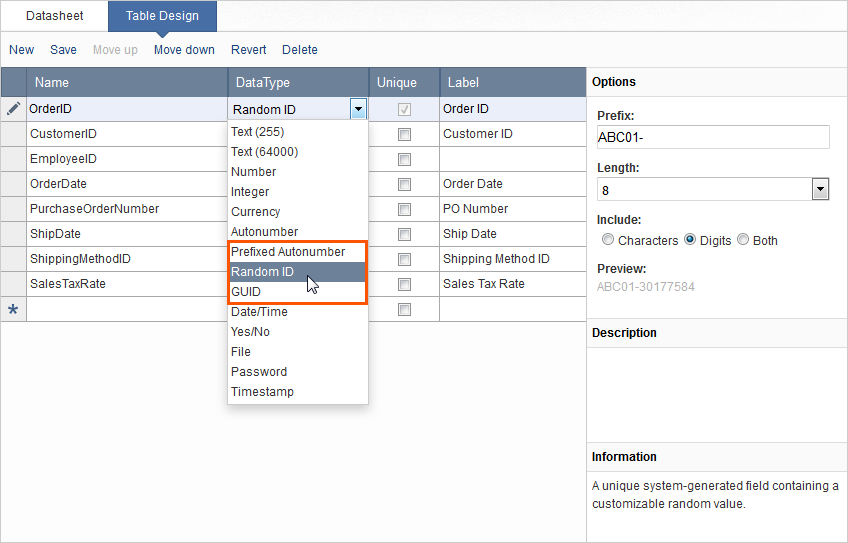This screenshot has height=543, width=848.
Task: Select GUID from the data type list
Action: (x=246, y=292)
